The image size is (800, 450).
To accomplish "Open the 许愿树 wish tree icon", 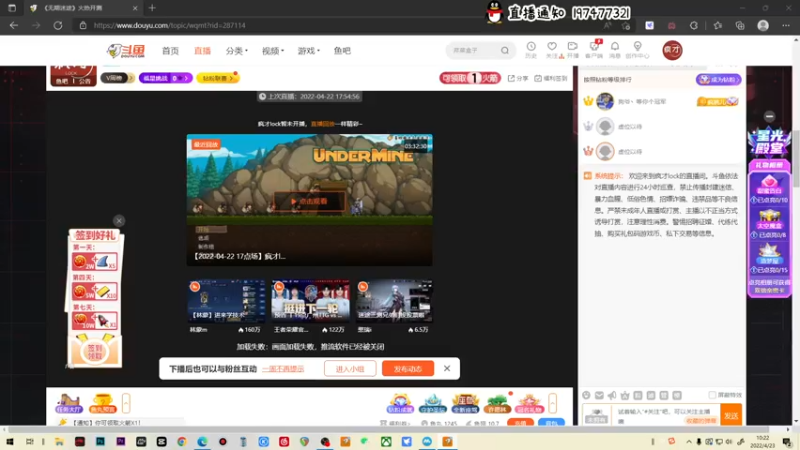I will [497, 403].
